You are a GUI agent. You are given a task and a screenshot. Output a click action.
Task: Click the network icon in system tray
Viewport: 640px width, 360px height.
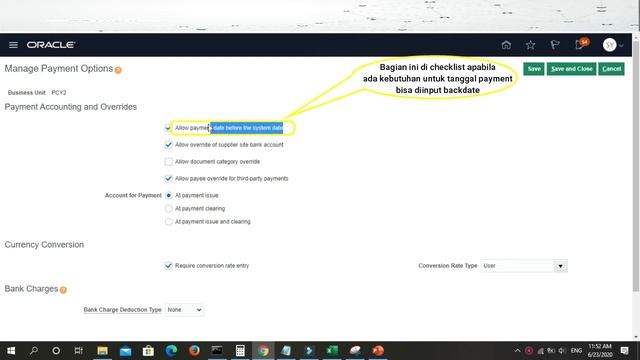tap(540, 351)
